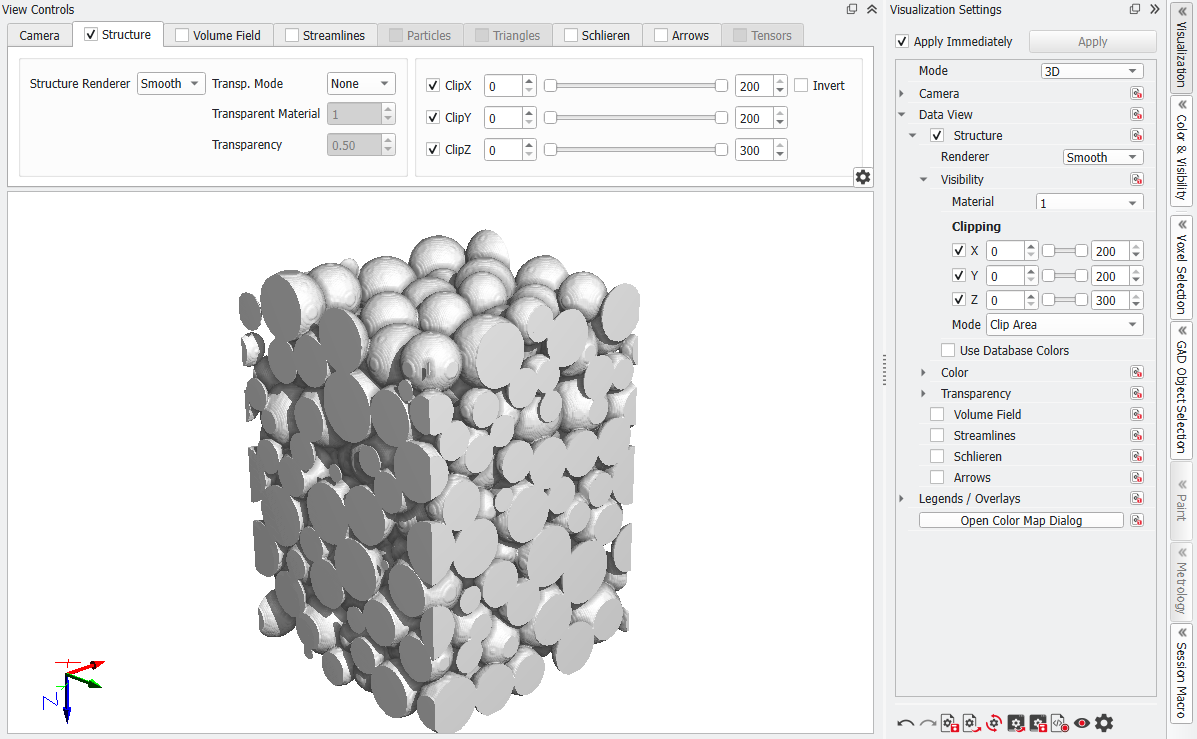Screen dimensions: 1197x739
Task: Click the reset icon on Legends / Overlays row
Action: point(1137,499)
